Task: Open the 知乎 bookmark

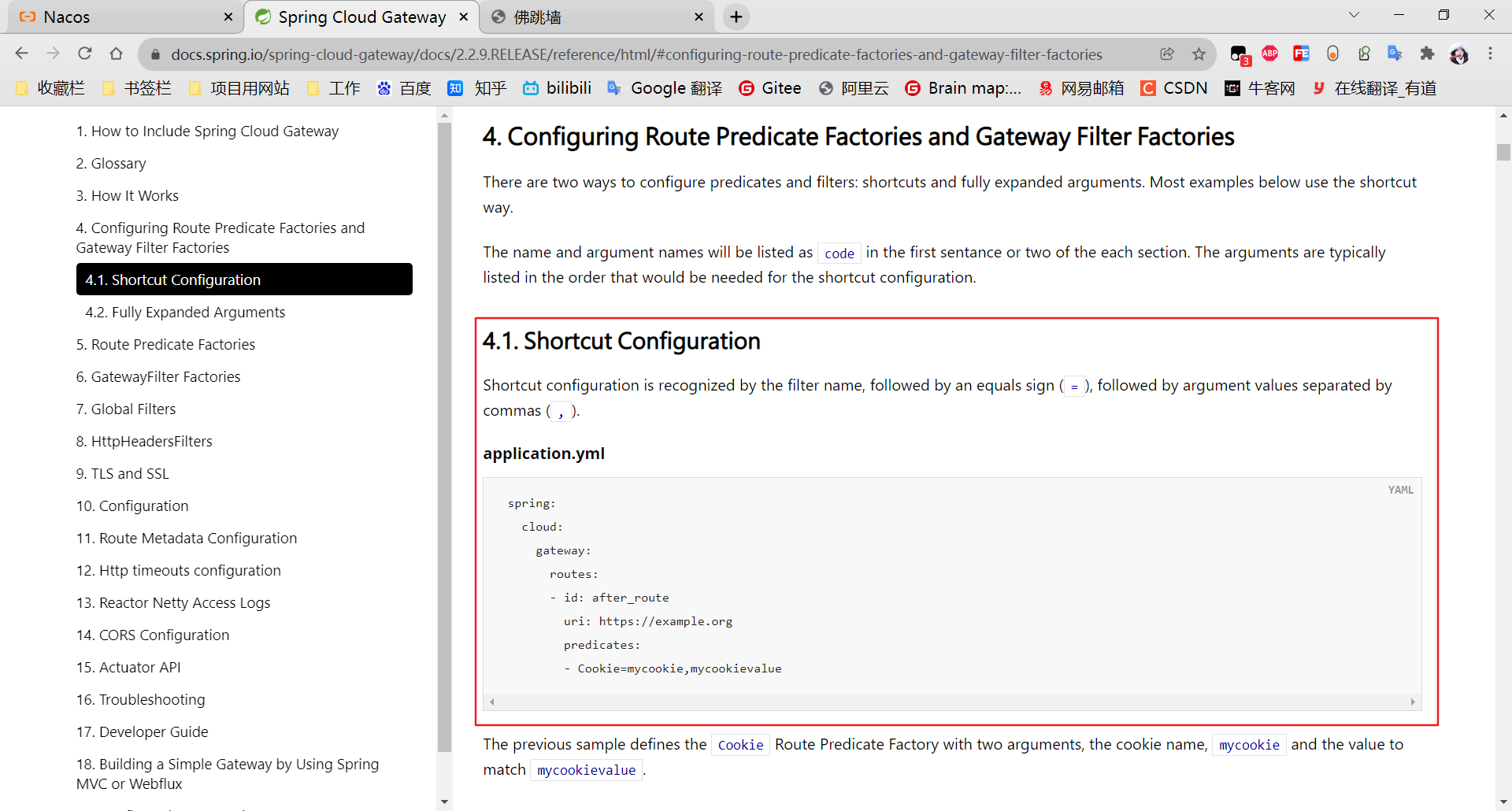Action: pos(477,88)
